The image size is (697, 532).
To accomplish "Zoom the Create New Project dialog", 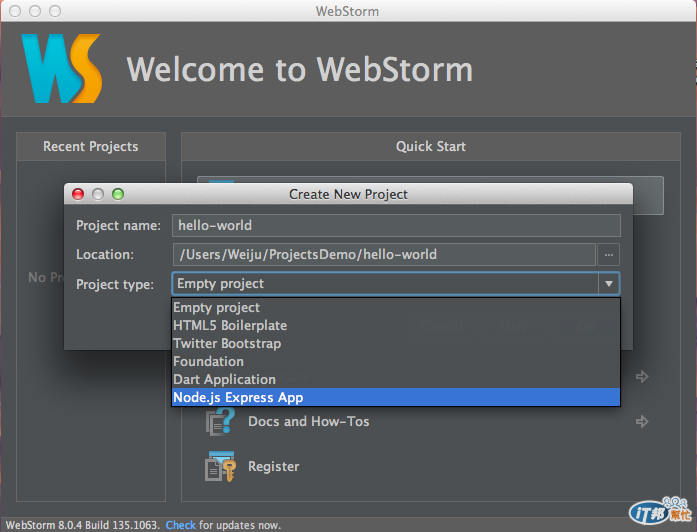I will tap(118, 194).
